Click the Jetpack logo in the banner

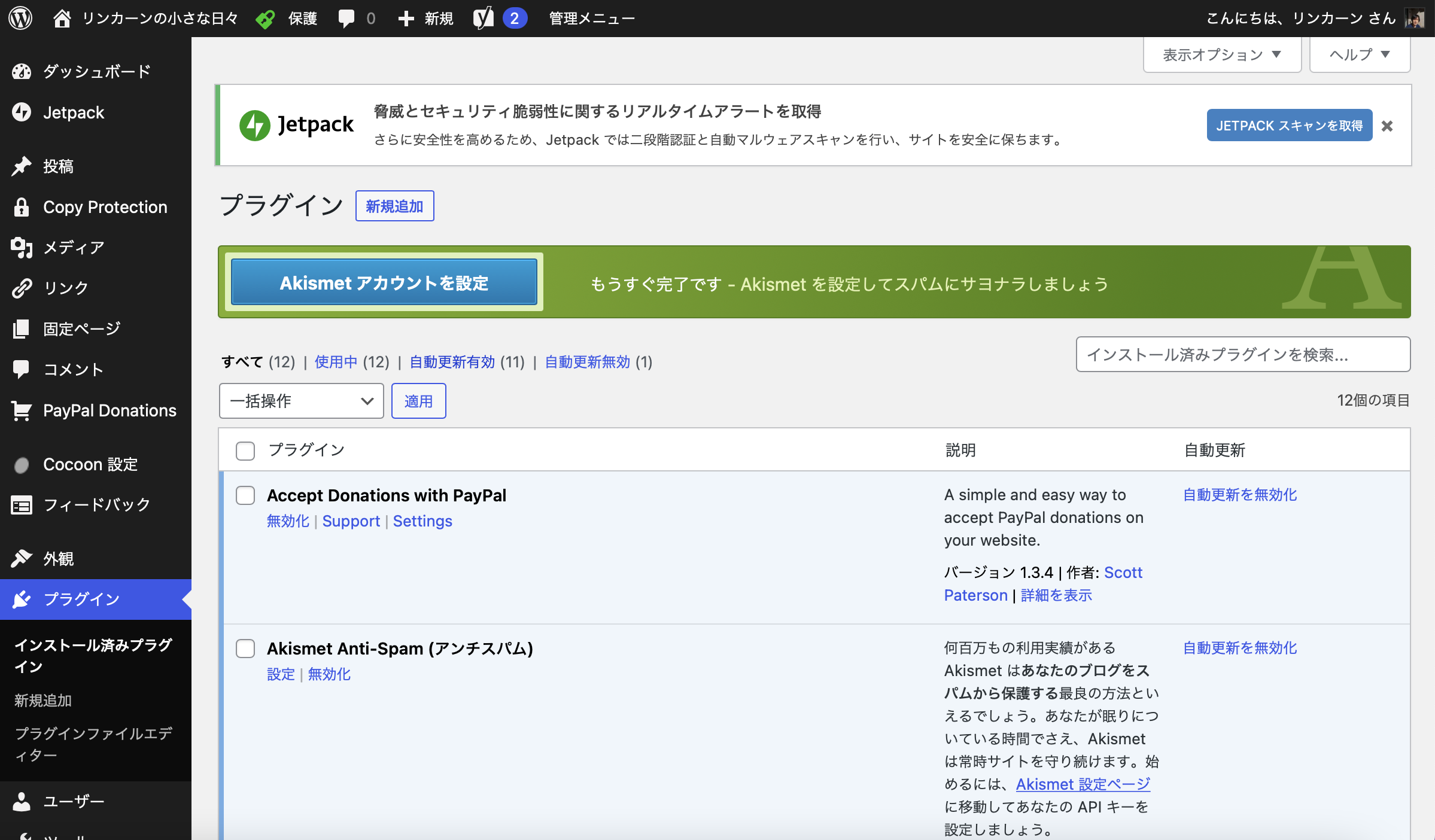click(x=297, y=125)
